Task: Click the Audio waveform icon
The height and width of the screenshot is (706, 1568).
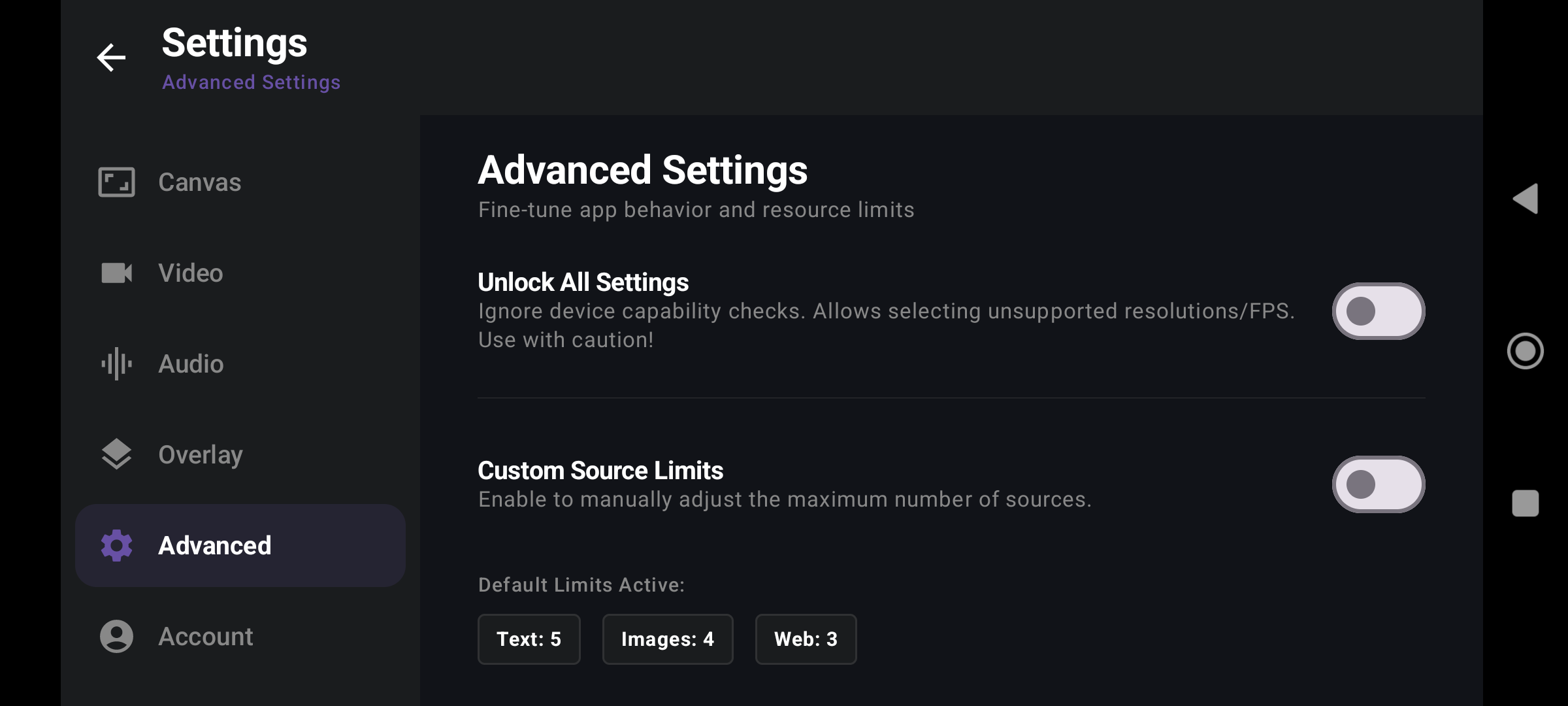Action: click(x=116, y=363)
